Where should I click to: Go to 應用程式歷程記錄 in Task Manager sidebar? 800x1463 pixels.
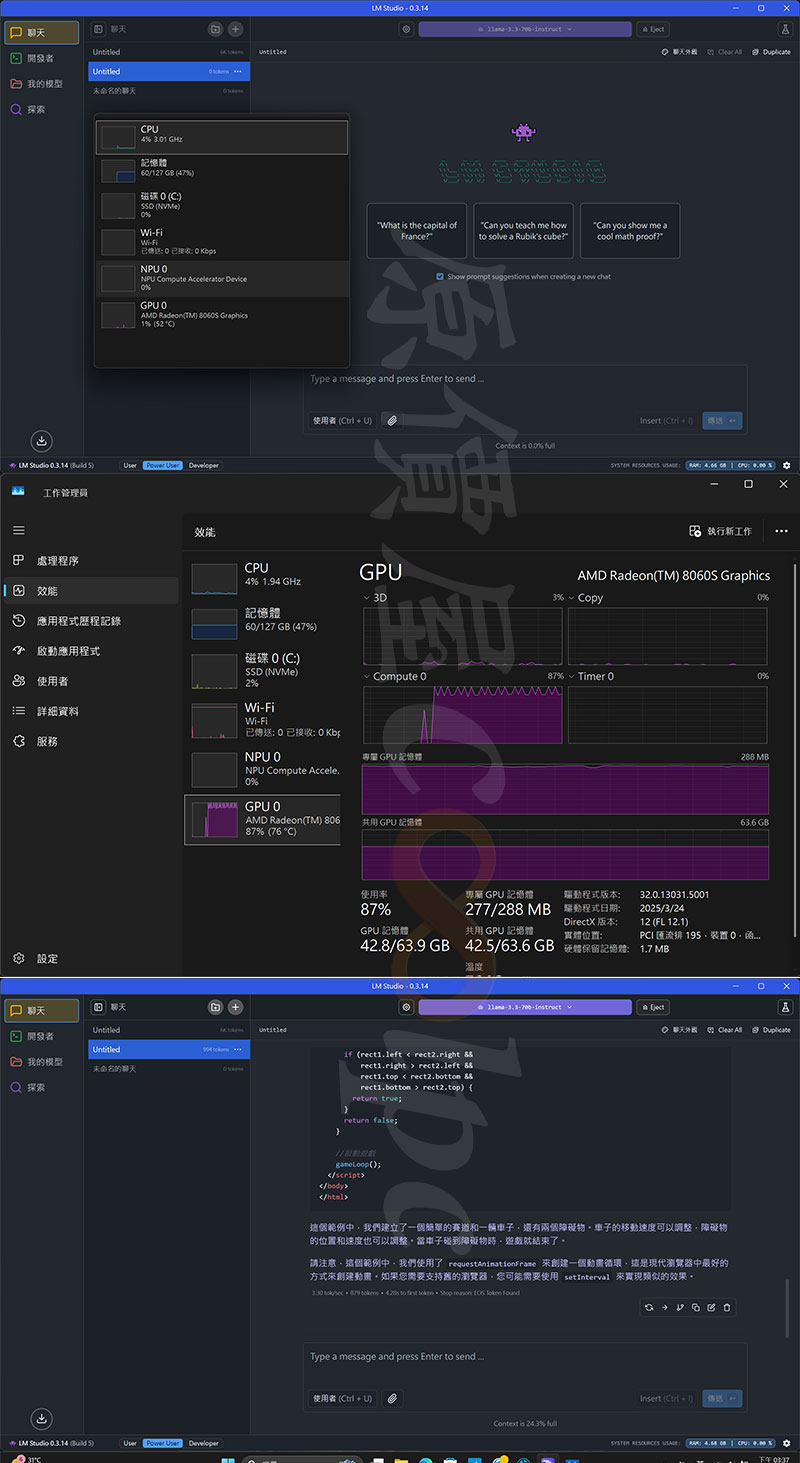78,621
